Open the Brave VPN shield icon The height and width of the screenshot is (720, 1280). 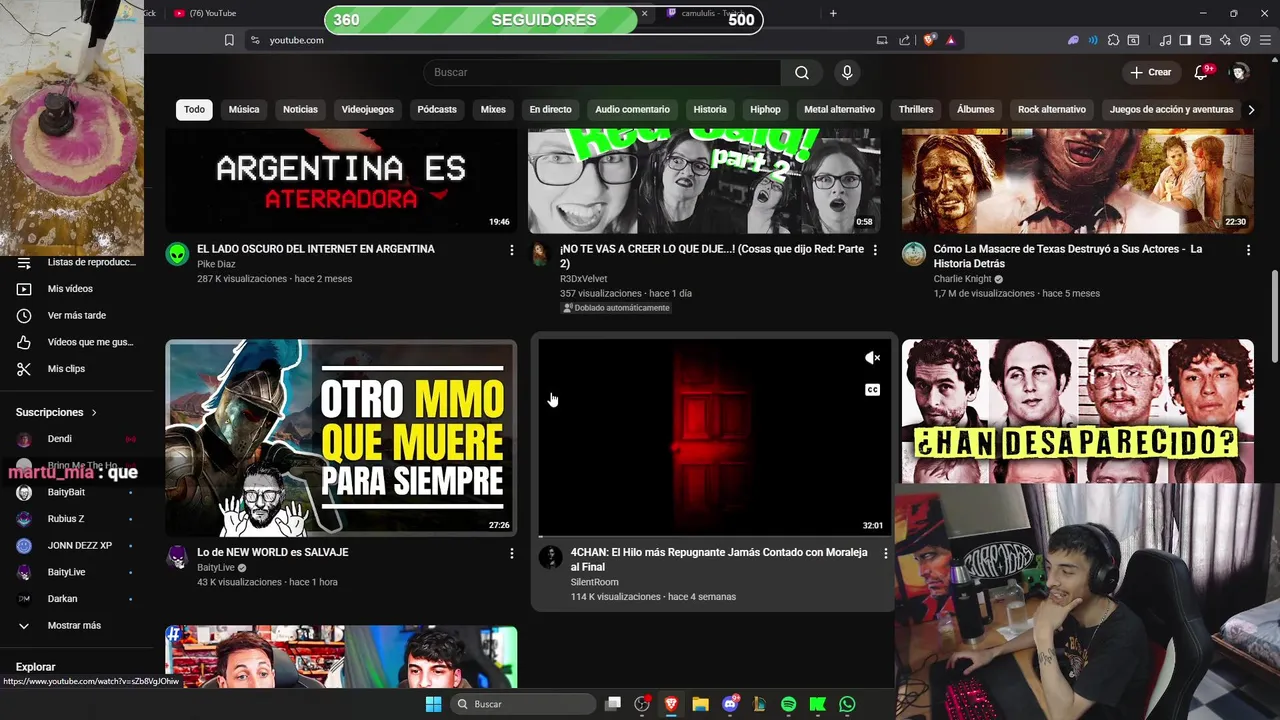point(1245,40)
